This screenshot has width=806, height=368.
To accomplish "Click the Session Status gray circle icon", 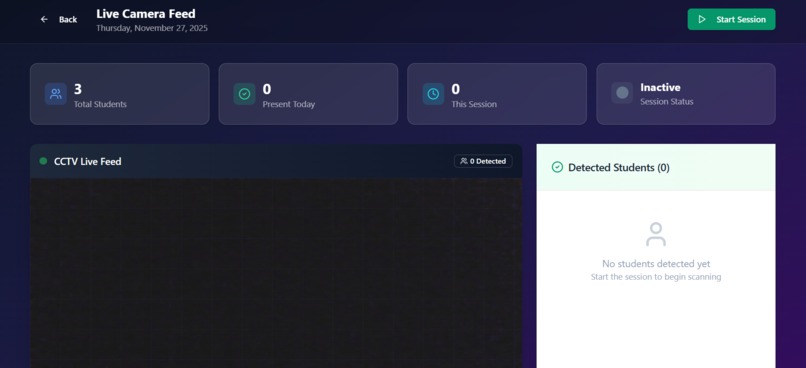I will pos(622,93).
